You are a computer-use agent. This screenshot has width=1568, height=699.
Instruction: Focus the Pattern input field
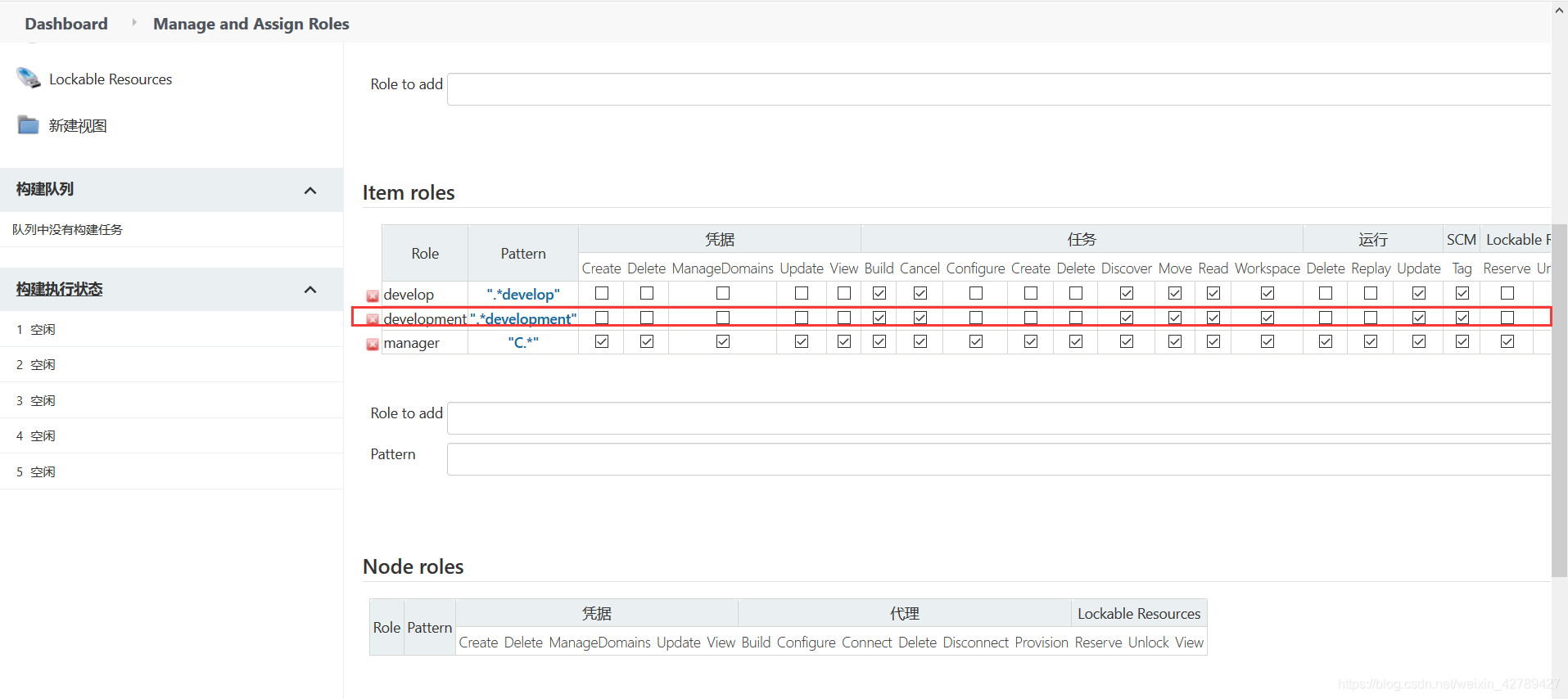(999, 459)
